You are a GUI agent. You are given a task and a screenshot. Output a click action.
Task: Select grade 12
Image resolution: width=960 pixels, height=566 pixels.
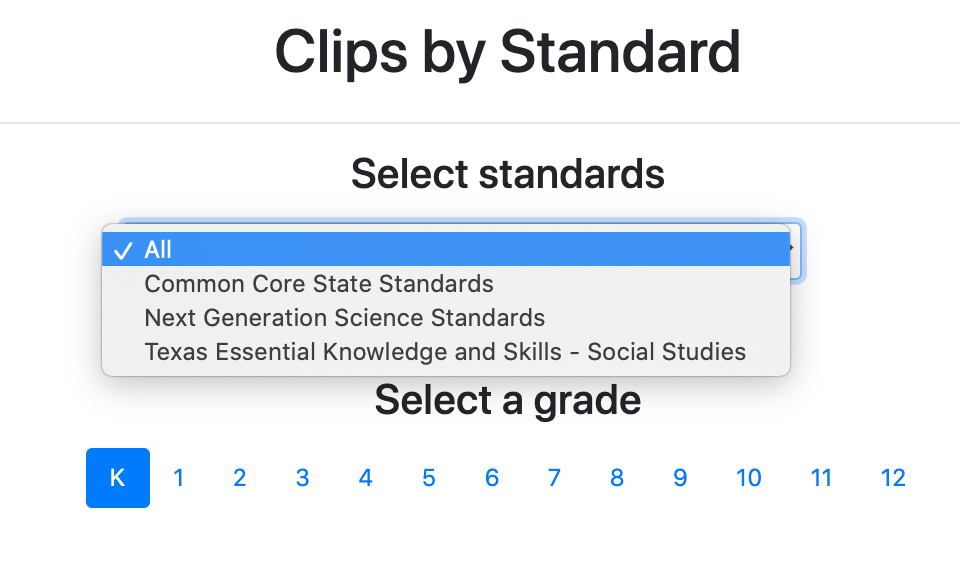pyautogui.click(x=893, y=478)
